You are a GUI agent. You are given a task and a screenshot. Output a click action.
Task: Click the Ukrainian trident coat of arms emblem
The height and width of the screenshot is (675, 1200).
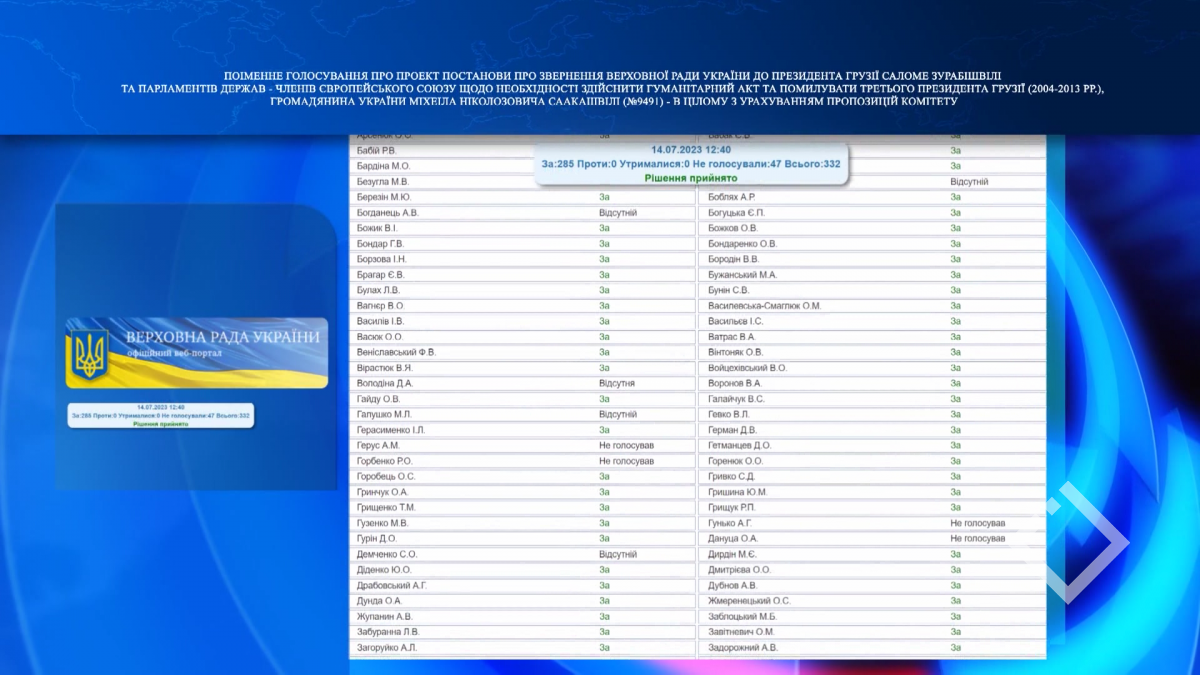pos(90,355)
